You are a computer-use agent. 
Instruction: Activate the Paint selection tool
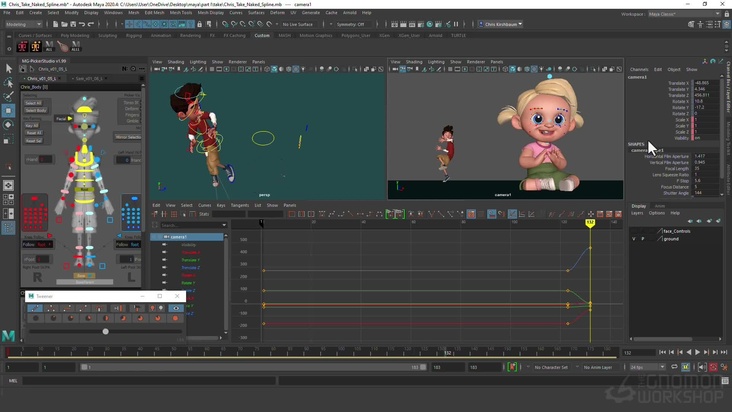pyautogui.click(x=8, y=97)
